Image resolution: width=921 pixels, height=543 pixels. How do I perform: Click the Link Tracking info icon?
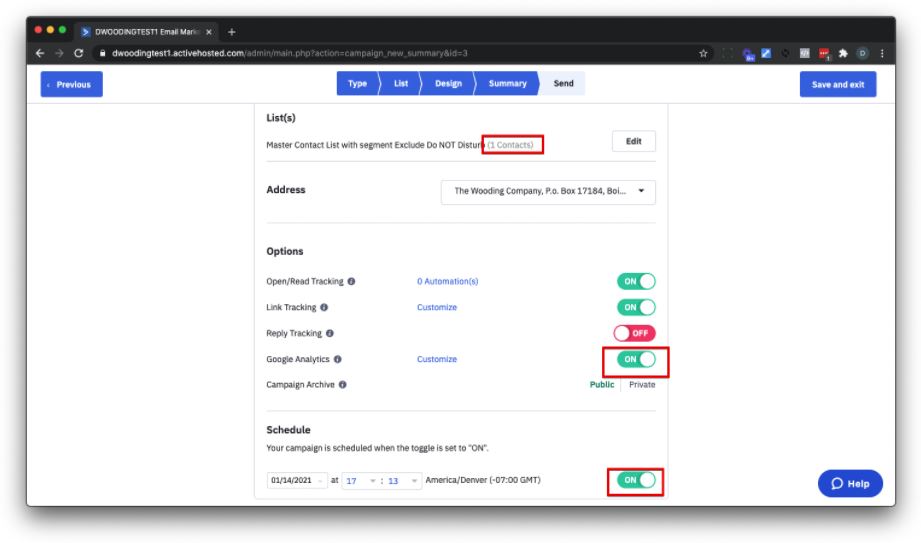(324, 308)
